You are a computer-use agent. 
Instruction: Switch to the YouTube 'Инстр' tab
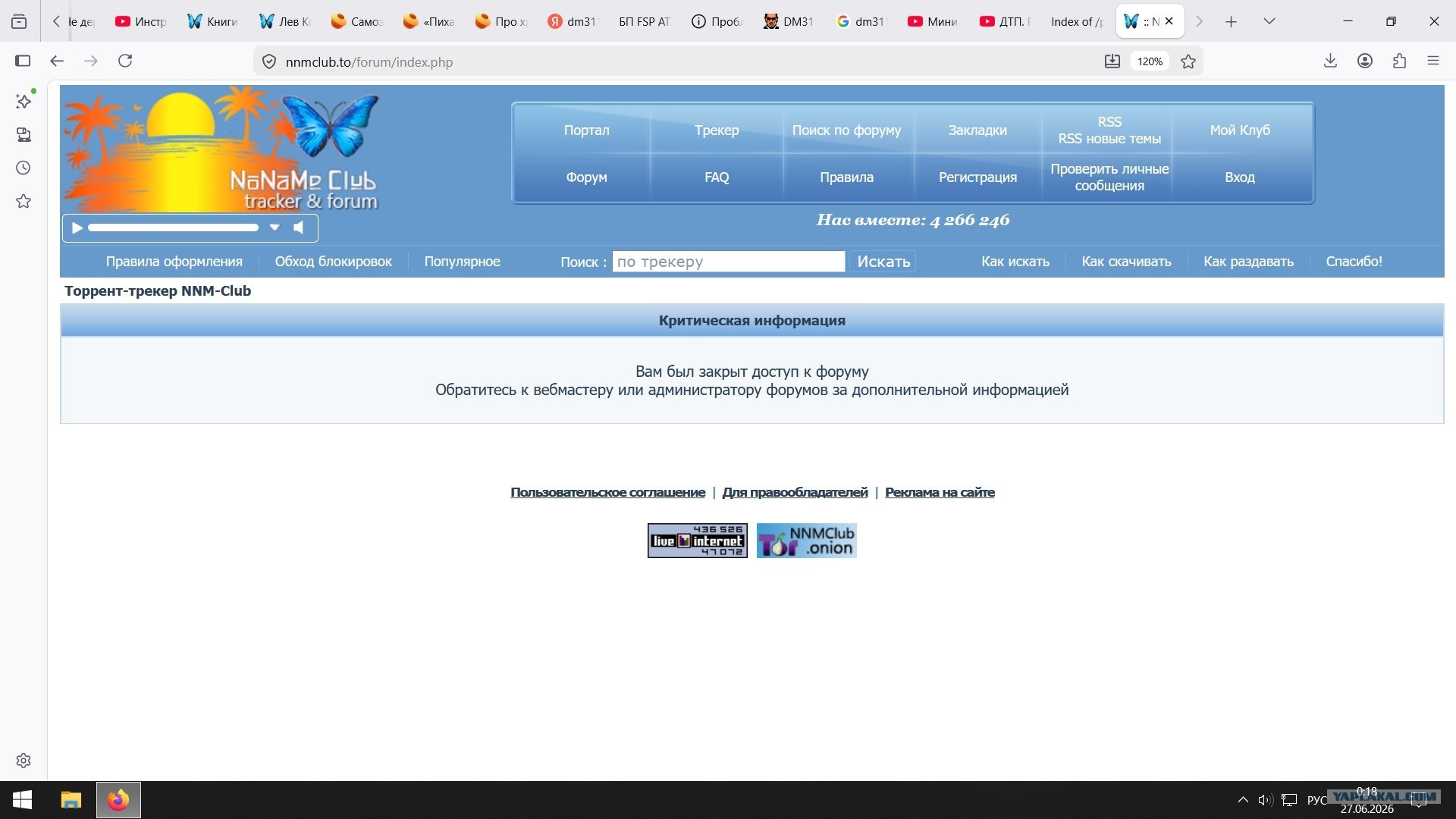[141, 21]
